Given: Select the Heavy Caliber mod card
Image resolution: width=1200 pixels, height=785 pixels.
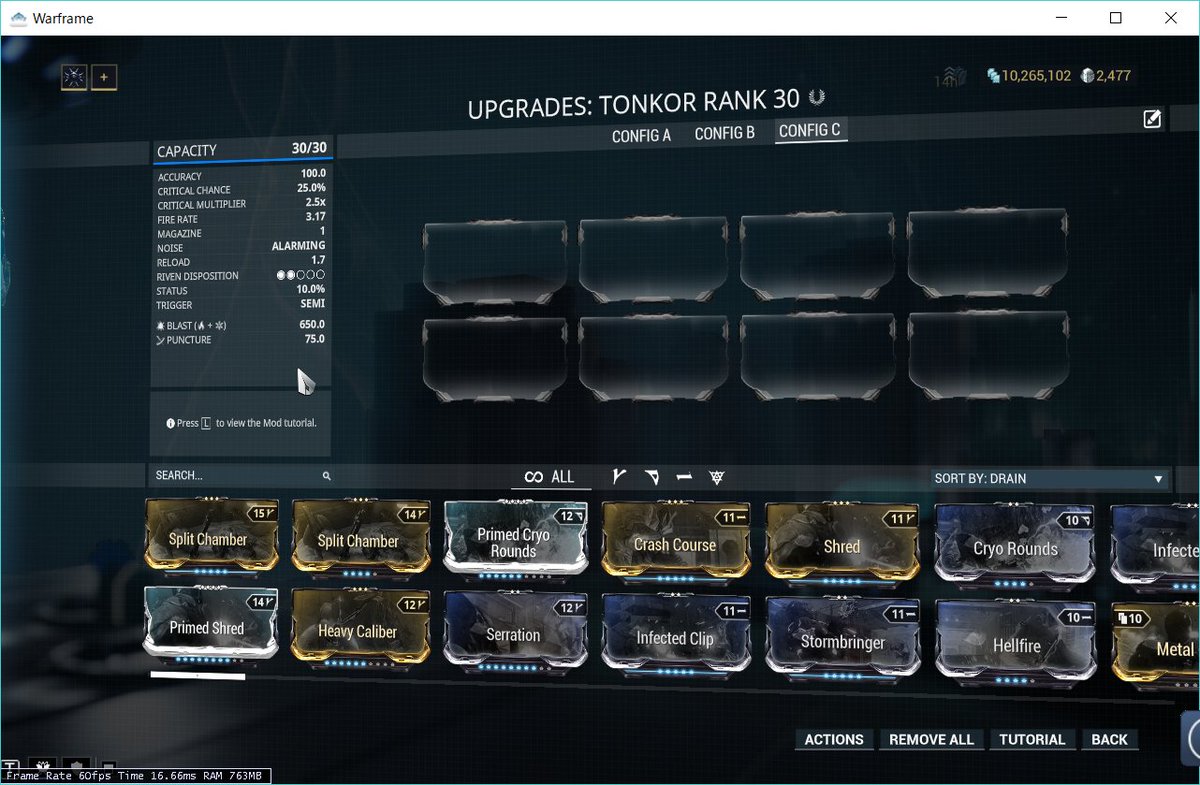Looking at the screenshot, I should point(360,628).
